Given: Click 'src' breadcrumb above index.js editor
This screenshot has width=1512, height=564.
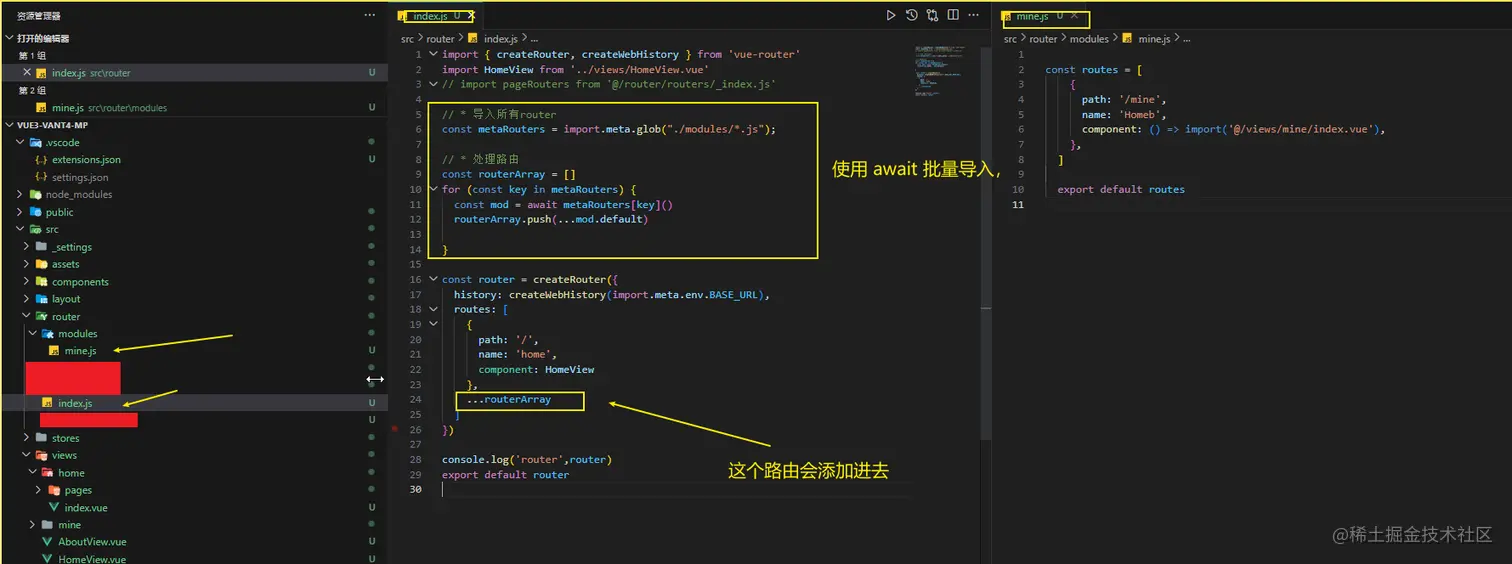Looking at the screenshot, I should click(x=407, y=39).
